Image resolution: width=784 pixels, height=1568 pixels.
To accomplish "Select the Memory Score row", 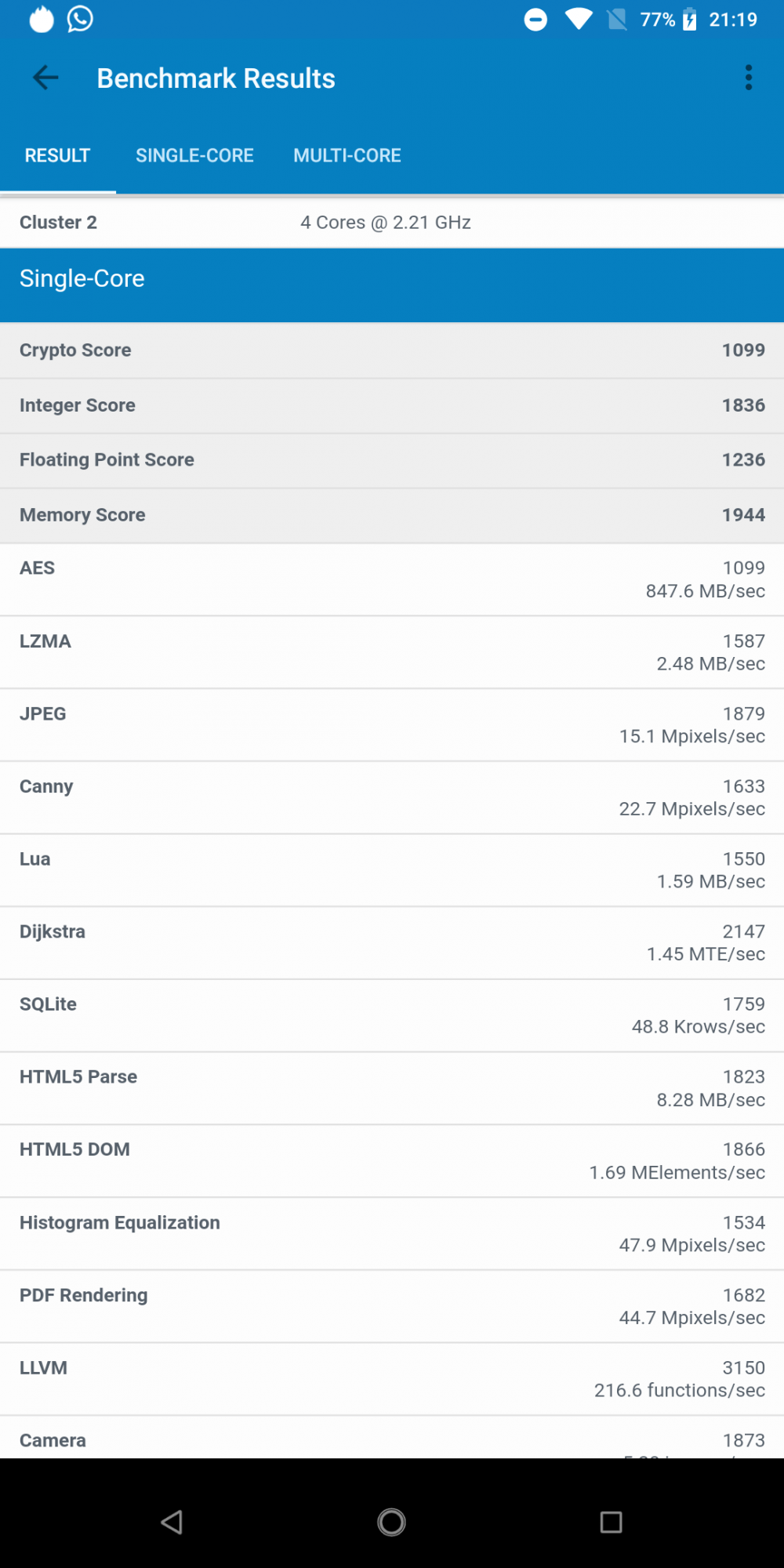I will (x=392, y=515).
